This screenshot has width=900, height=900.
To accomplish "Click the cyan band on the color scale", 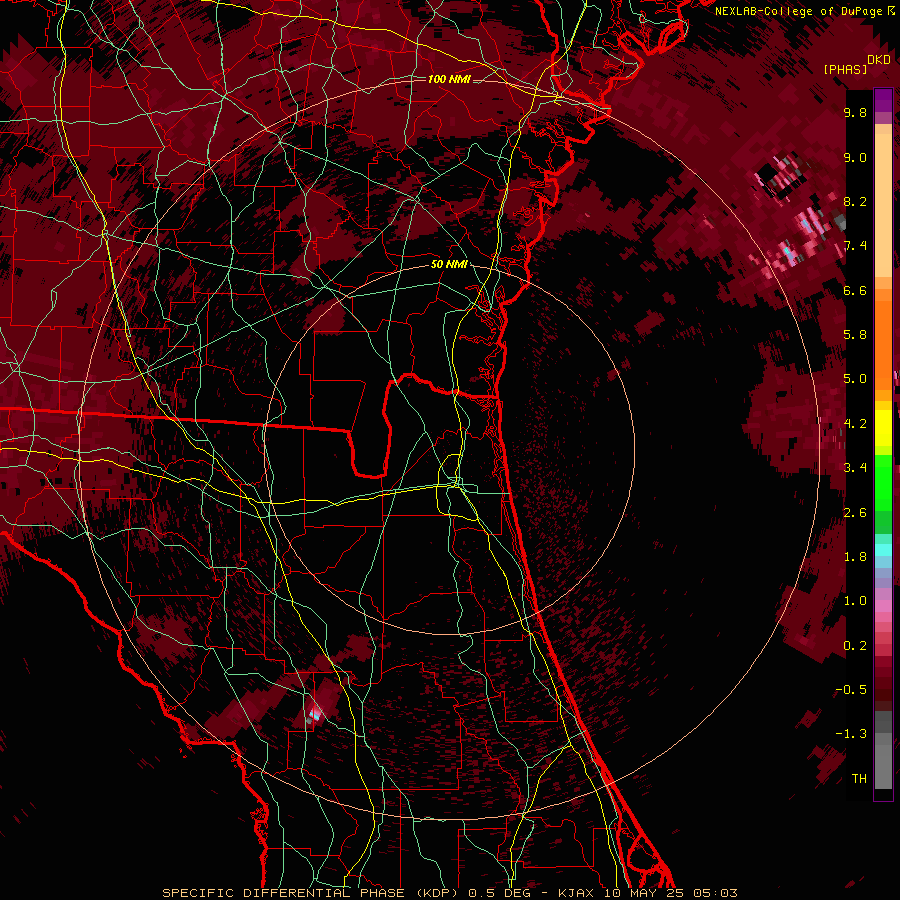I will (883, 550).
